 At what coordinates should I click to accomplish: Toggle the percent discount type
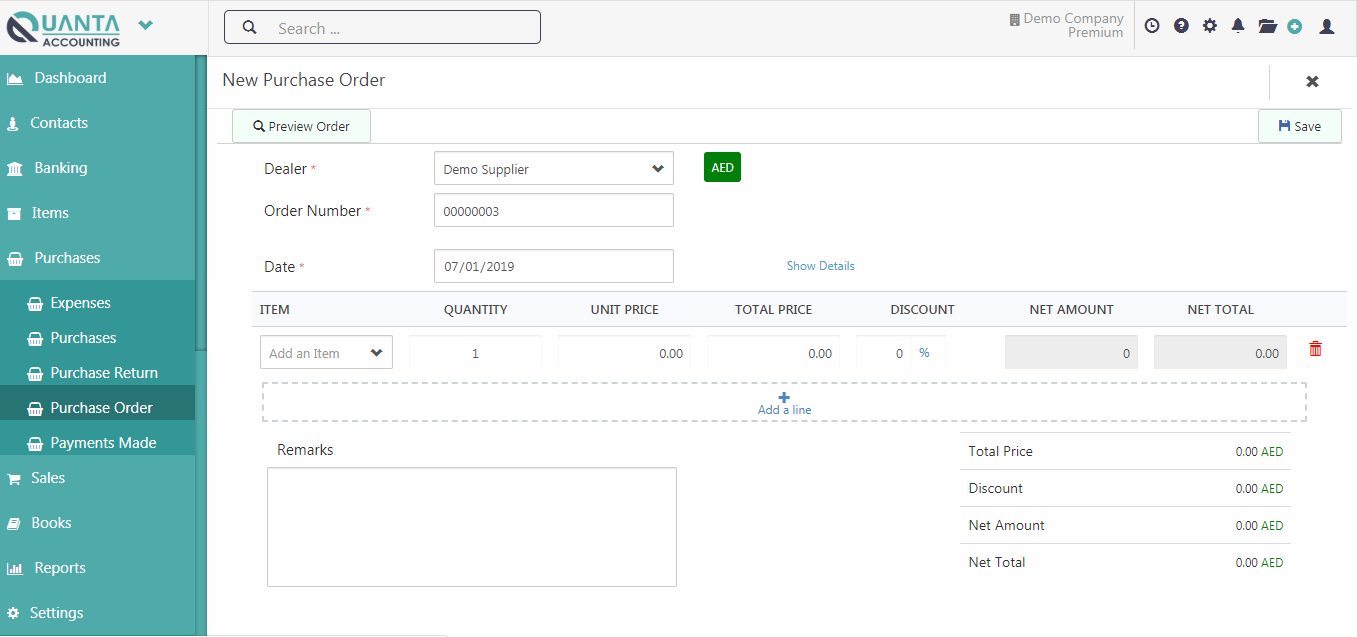coord(924,352)
